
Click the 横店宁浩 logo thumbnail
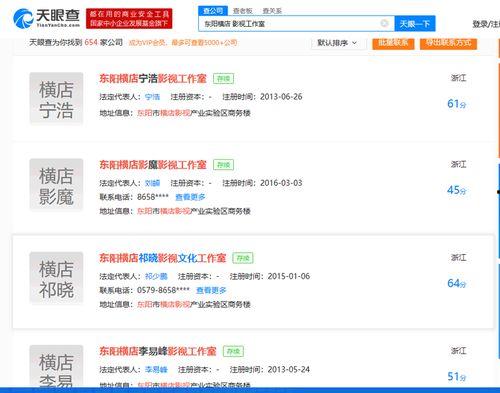[x=56, y=99]
